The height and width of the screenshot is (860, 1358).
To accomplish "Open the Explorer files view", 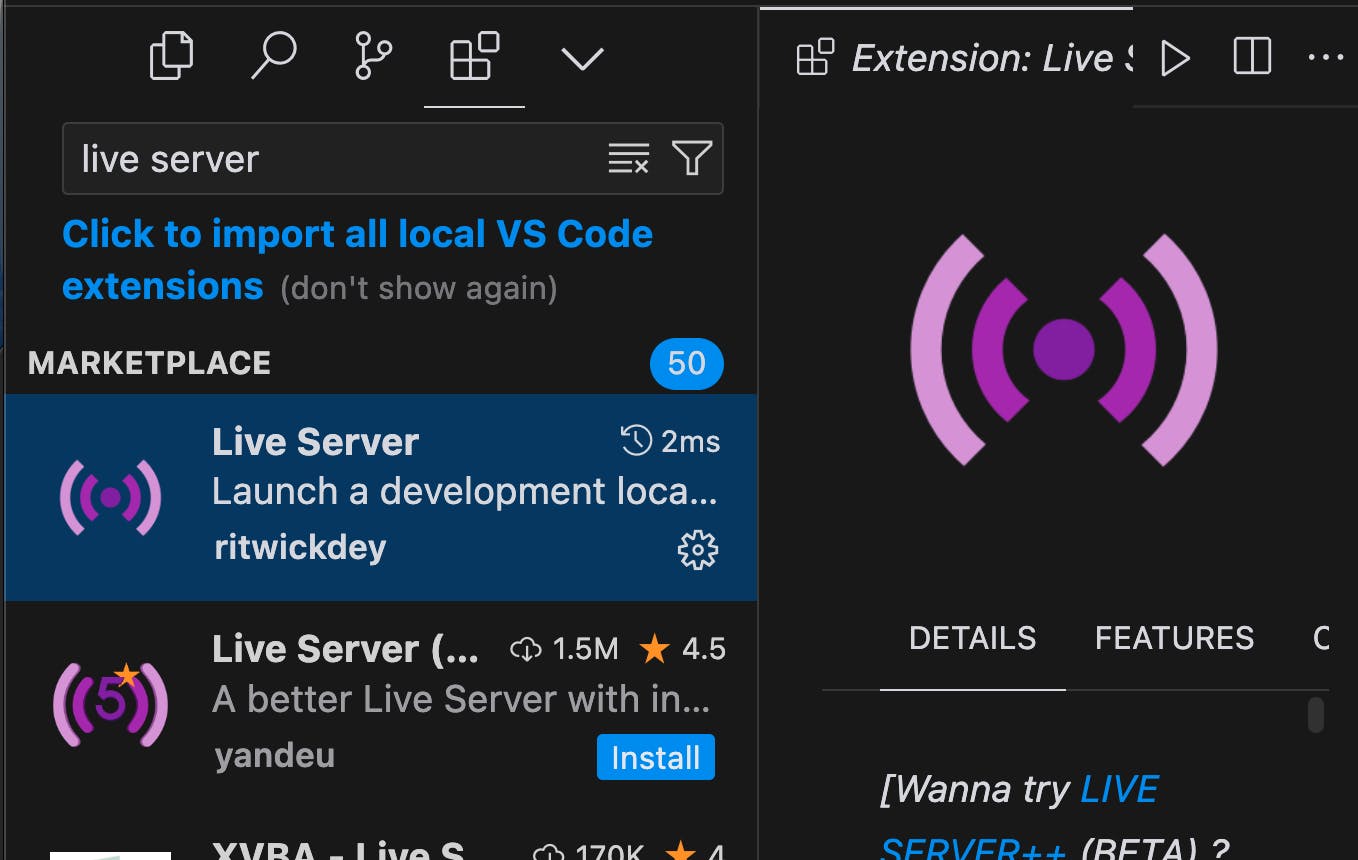I will pyautogui.click(x=171, y=56).
